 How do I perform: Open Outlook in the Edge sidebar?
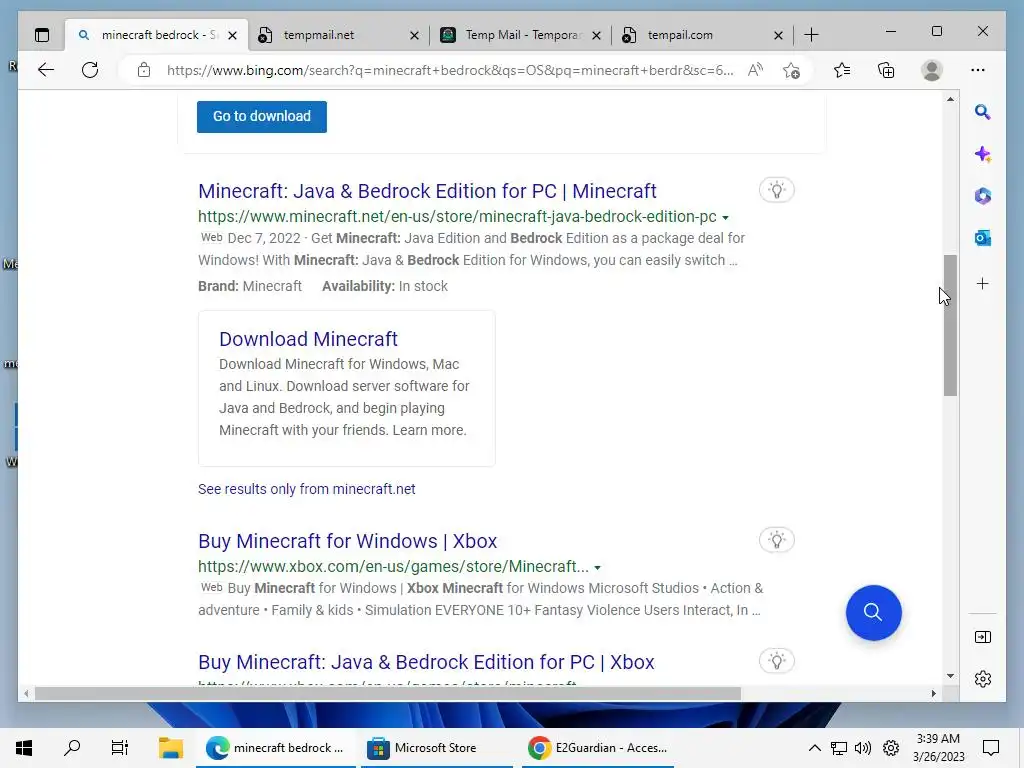(982, 238)
